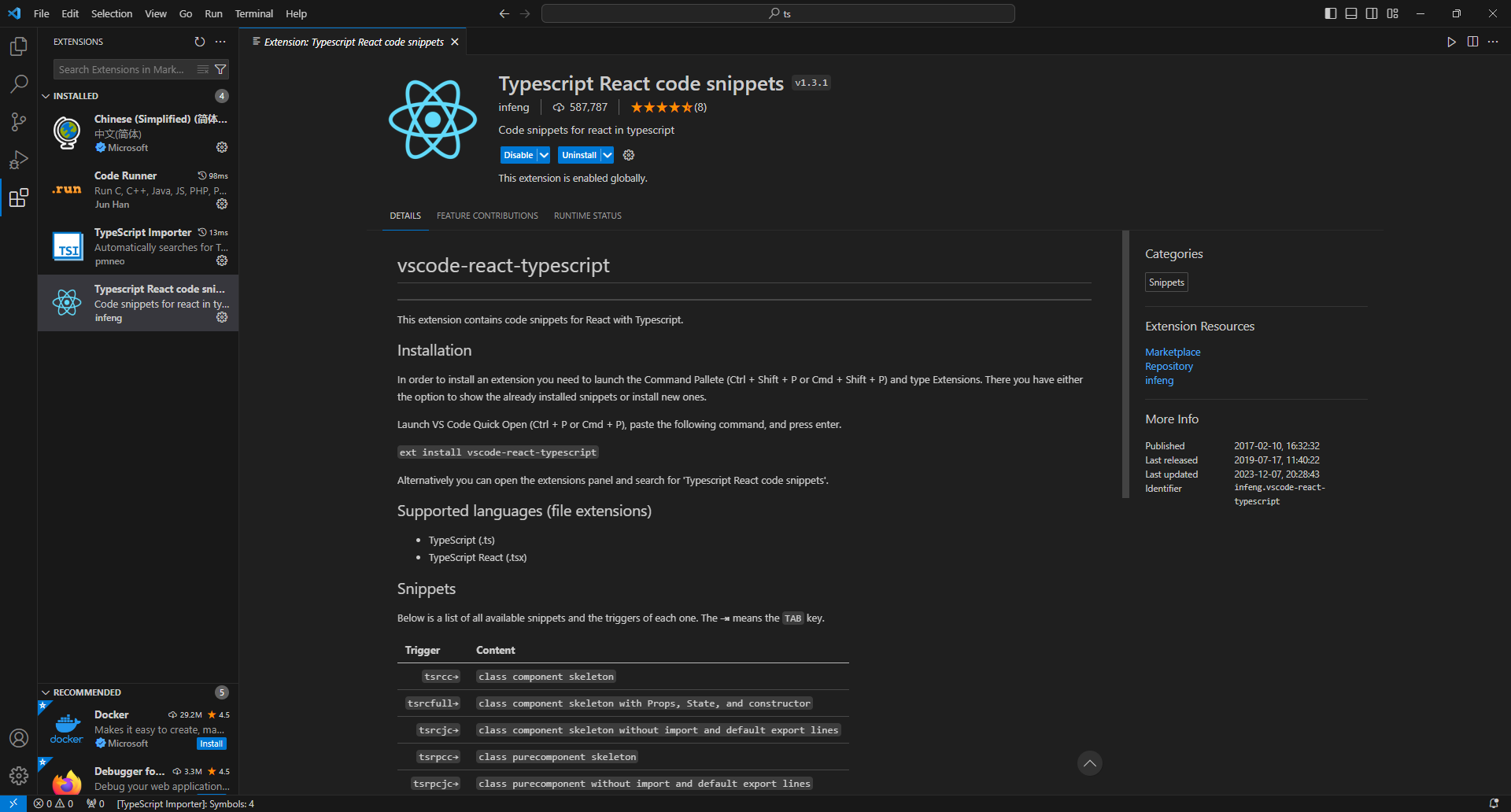Go forward in navigation history
The width and height of the screenshot is (1511, 812).
pos(525,13)
